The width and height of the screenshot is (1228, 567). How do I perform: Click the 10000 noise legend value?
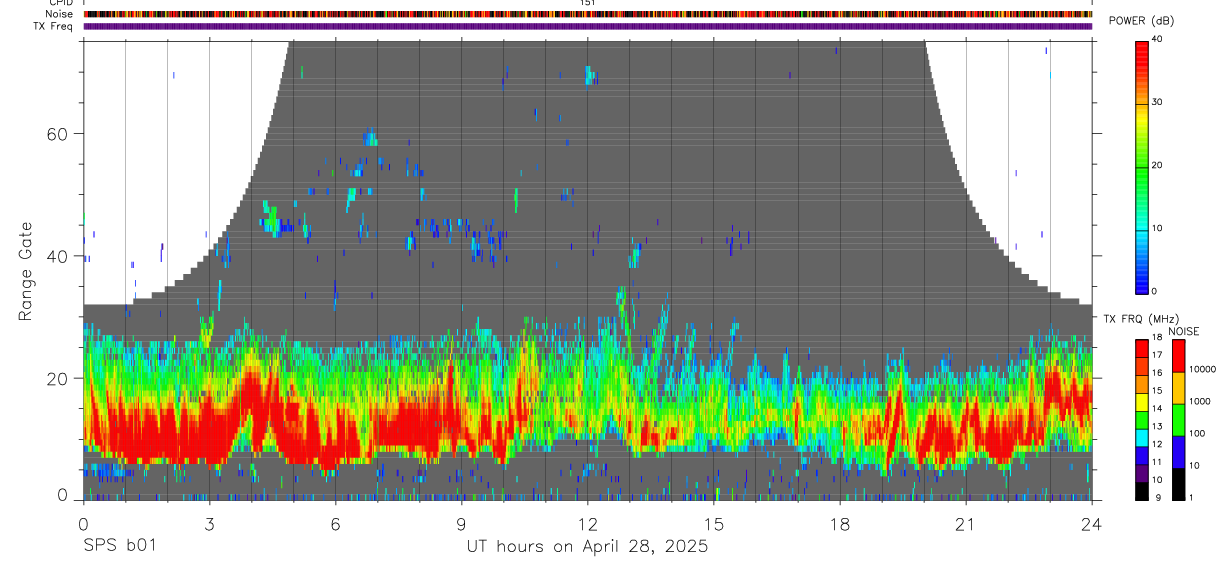click(x=1202, y=370)
